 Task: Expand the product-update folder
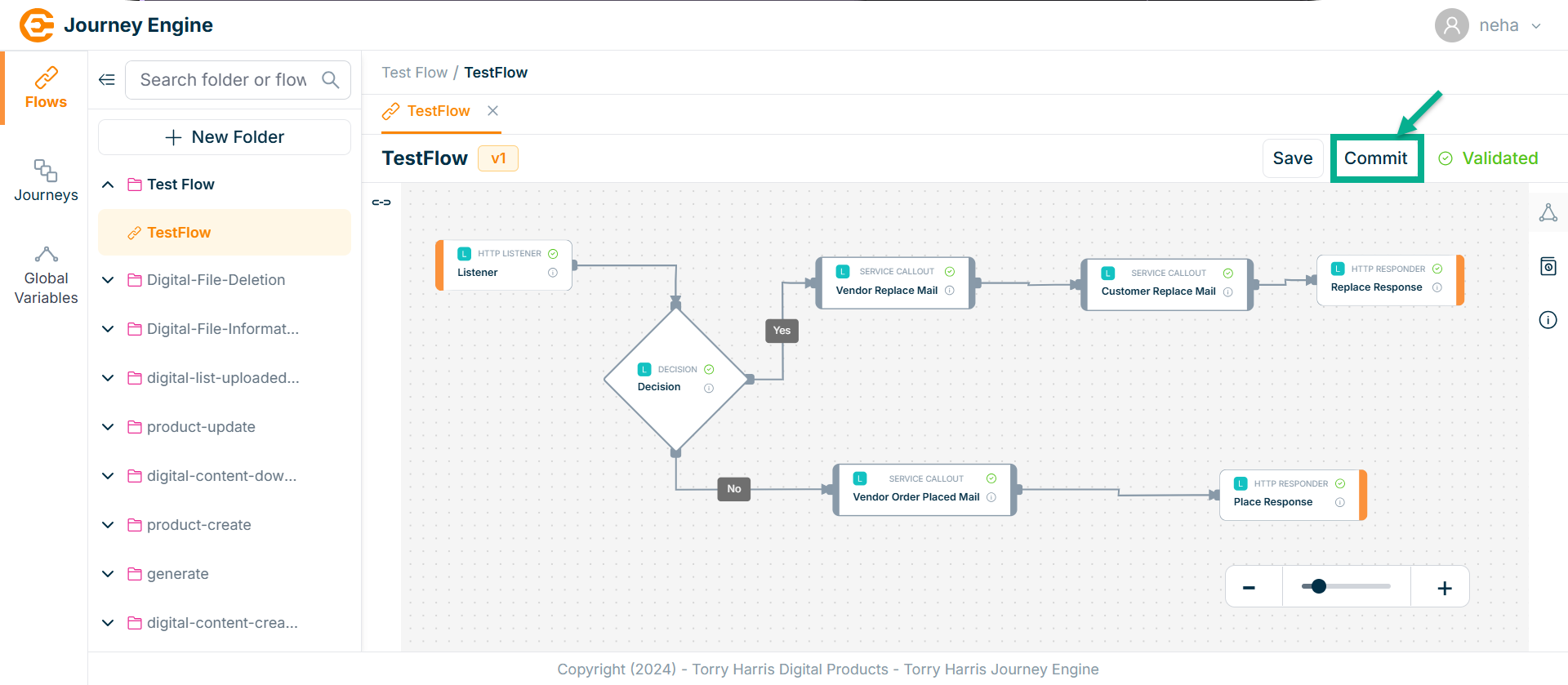pyautogui.click(x=108, y=427)
